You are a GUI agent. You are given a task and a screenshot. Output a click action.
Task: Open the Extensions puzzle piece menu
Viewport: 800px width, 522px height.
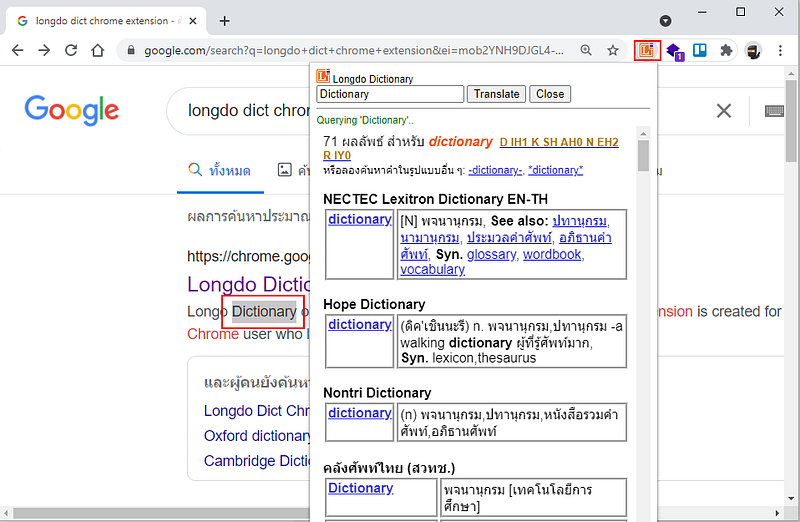(x=726, y=50)
